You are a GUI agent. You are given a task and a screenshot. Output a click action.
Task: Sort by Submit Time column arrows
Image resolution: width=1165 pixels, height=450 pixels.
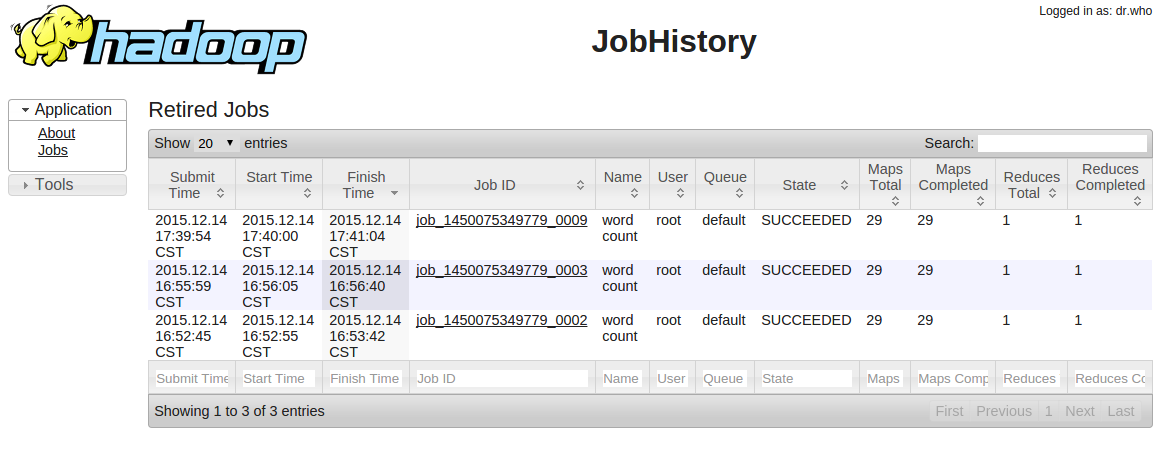pyautogui.click(x=220, y=193)
